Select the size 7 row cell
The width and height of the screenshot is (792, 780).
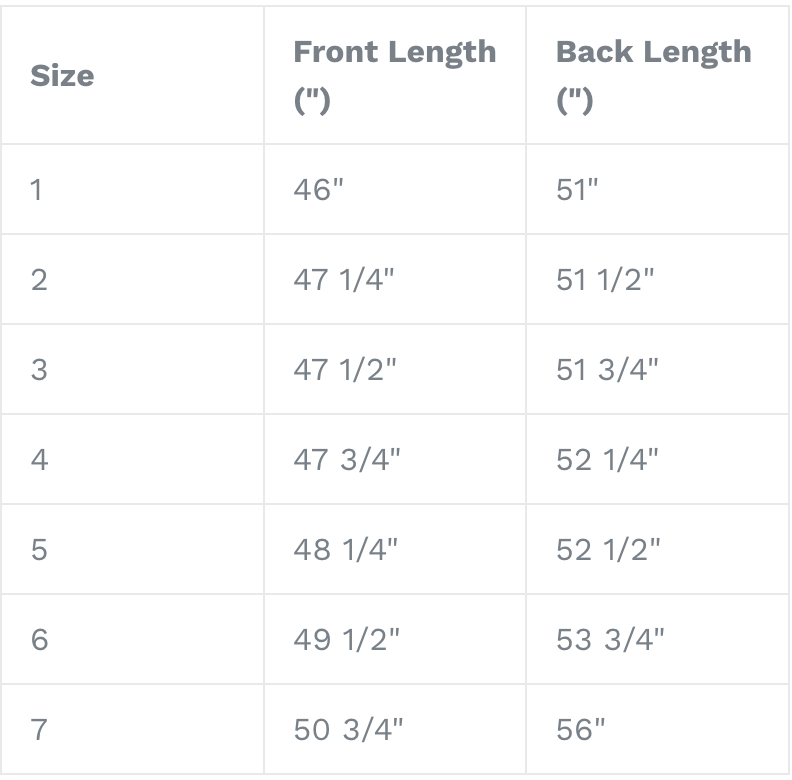[x=39, y=729]
